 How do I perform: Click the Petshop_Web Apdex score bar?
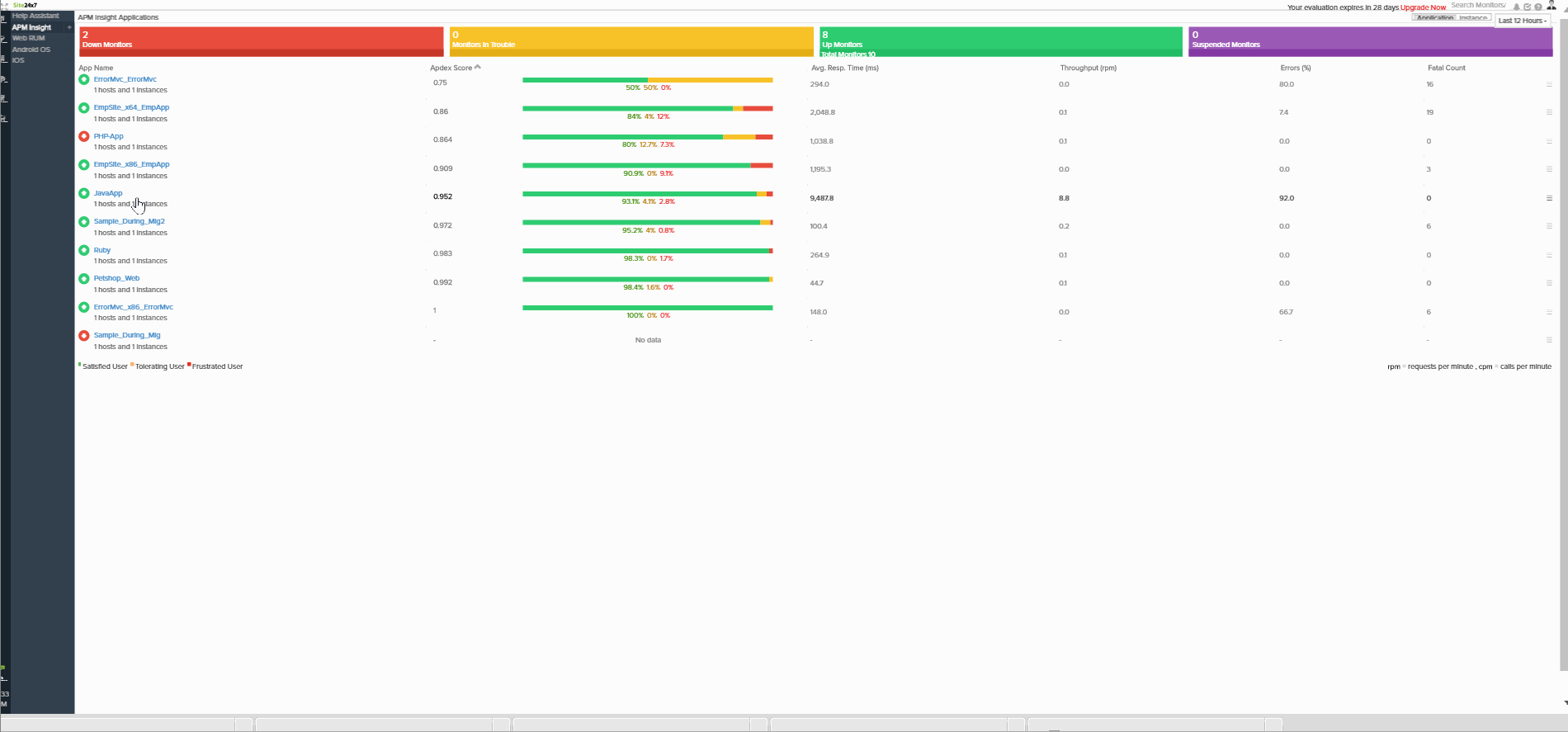pos(647,280)
